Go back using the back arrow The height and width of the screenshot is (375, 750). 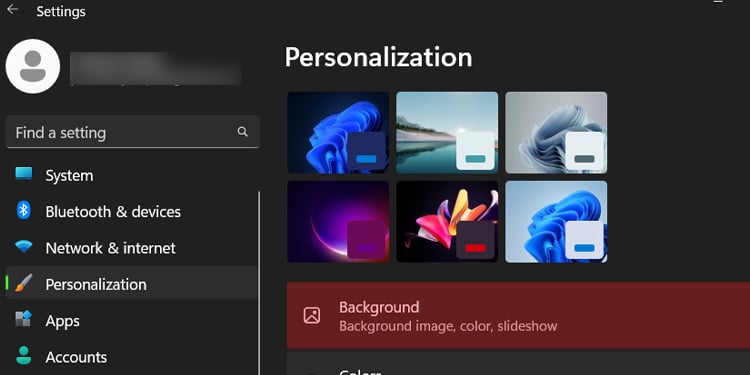click(13, 10)
